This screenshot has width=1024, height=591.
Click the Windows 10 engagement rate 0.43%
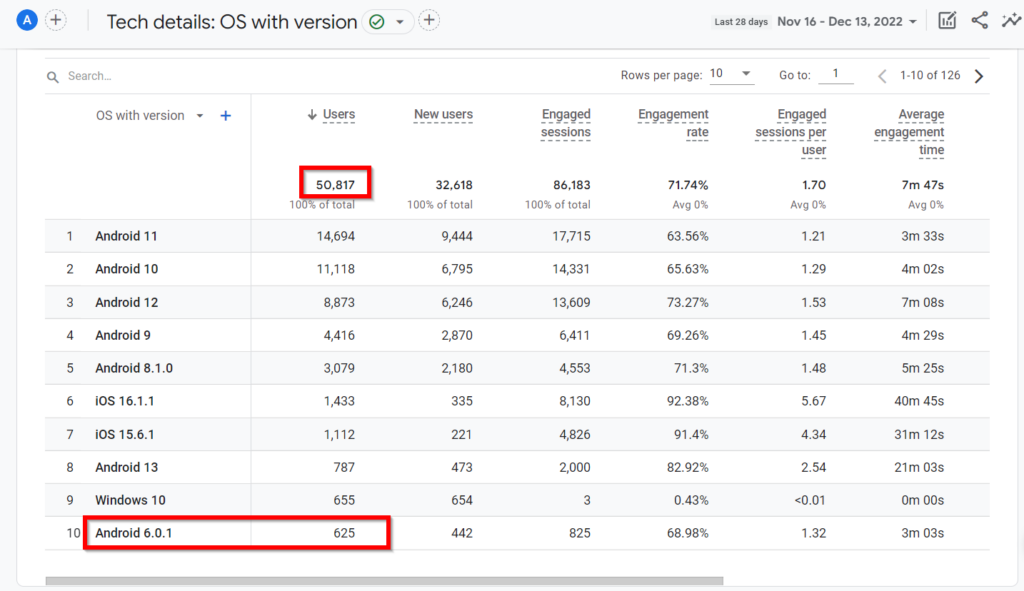pyautogui.click(x=691, y=500)
